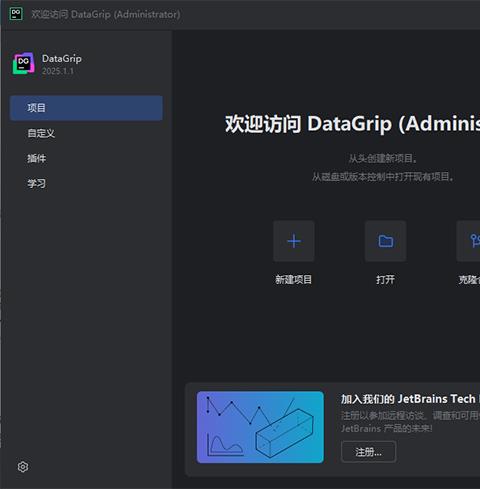This screenshot has height=489, width=480.
Task: Click the plus icon for new project
Action: click(294, 241)
